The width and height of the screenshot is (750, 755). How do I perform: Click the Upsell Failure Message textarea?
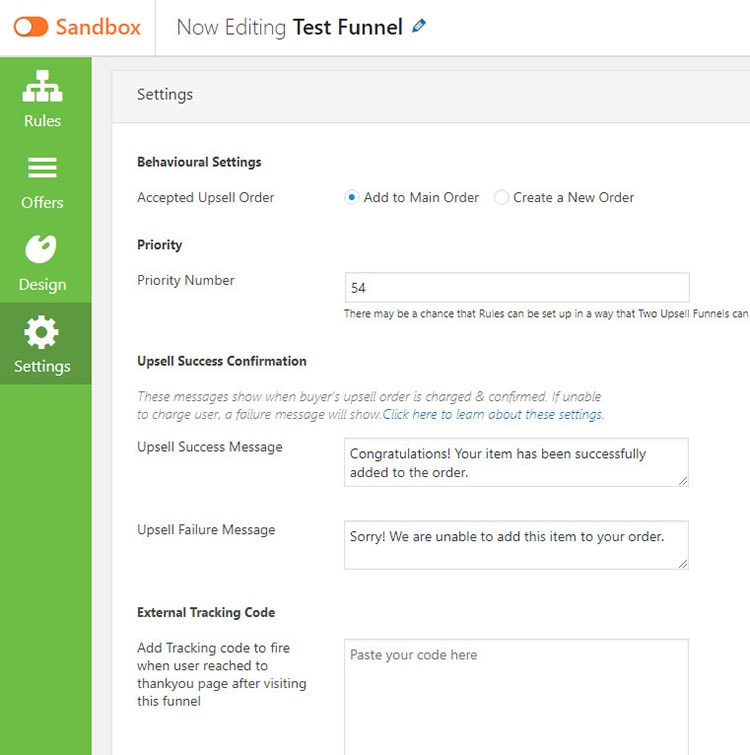516,545
